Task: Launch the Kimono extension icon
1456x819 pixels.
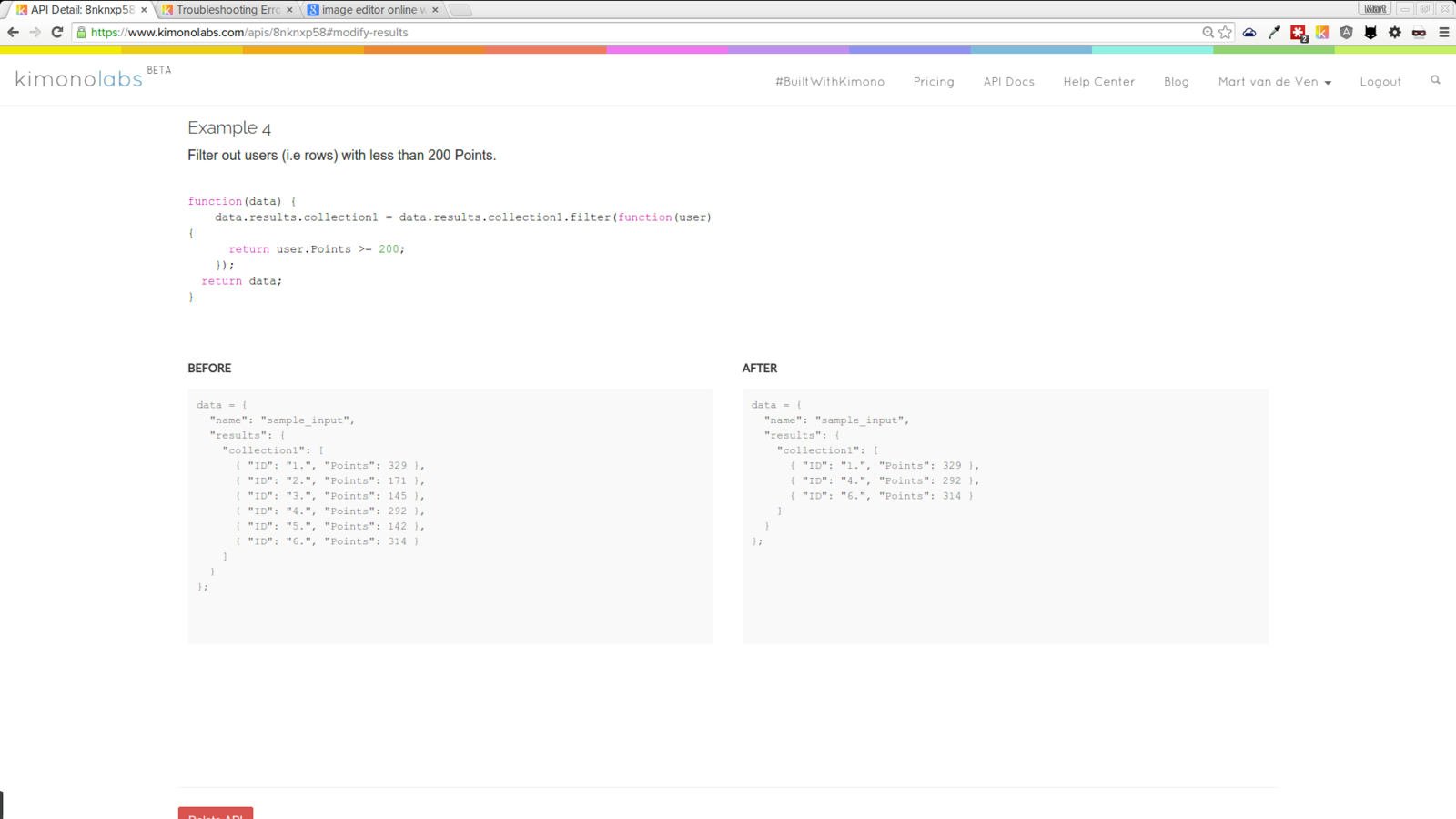Action: pyautogui.click(x=1322, y=33)
